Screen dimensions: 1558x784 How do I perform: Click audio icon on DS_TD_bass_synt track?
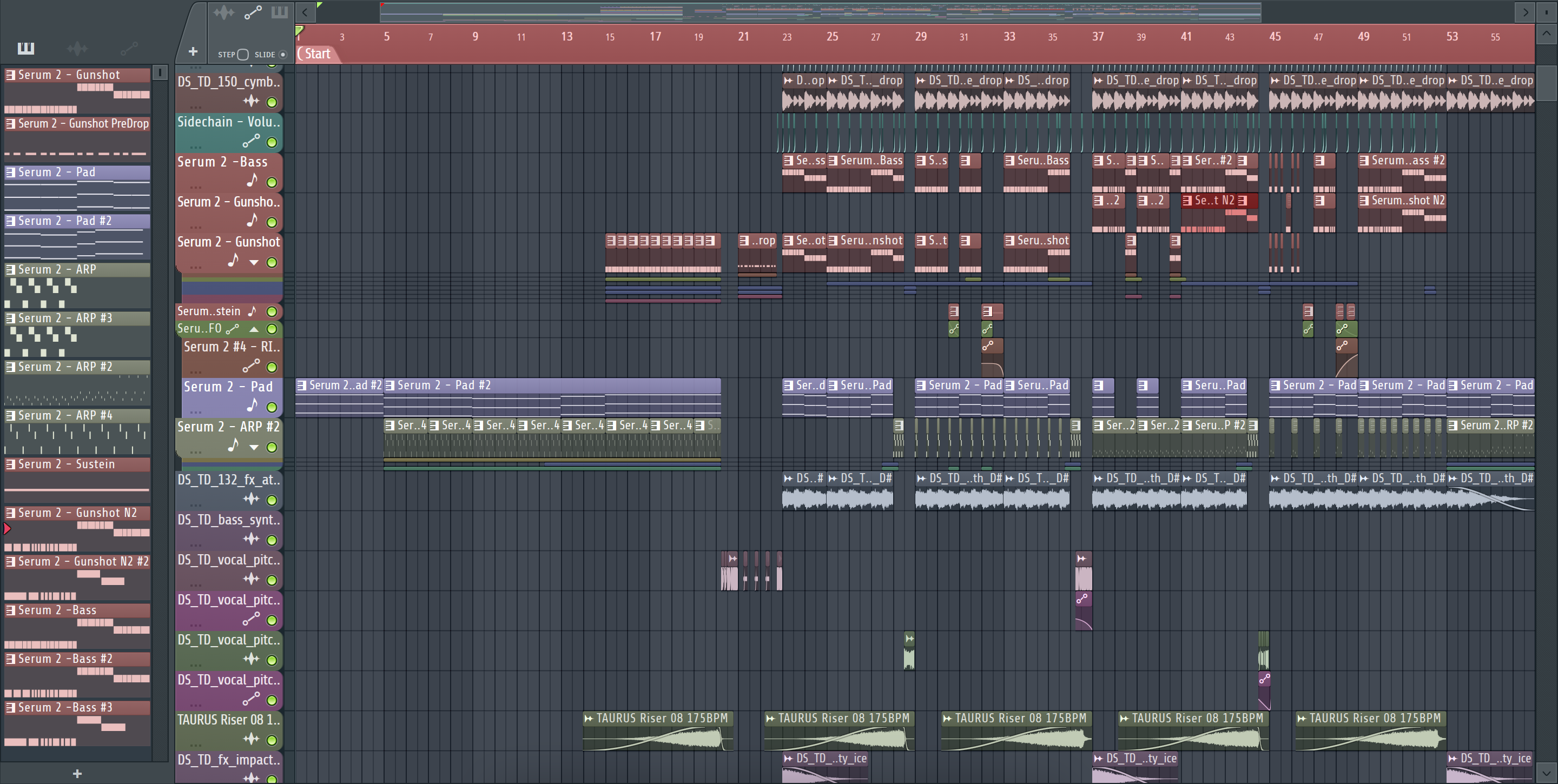coord(251,539)
